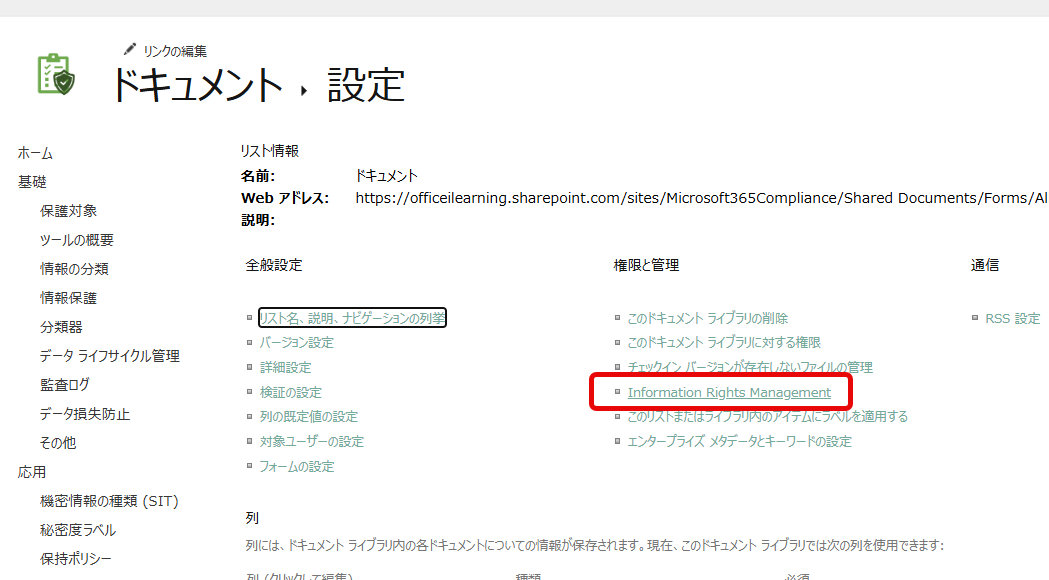The height and width of the screenshot is (580, 1049).
Task: Open エンタープライズ メタデータとキーワードの設定
Action: 739,442
